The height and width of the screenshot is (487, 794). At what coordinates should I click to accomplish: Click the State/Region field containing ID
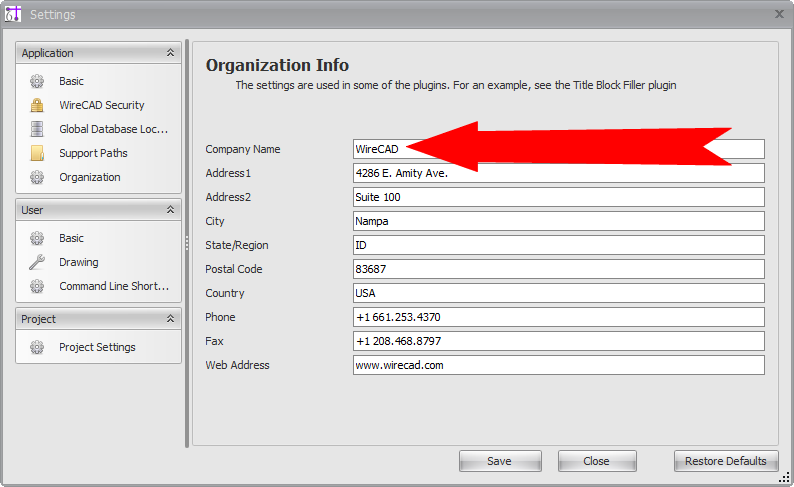coord(559,245)
